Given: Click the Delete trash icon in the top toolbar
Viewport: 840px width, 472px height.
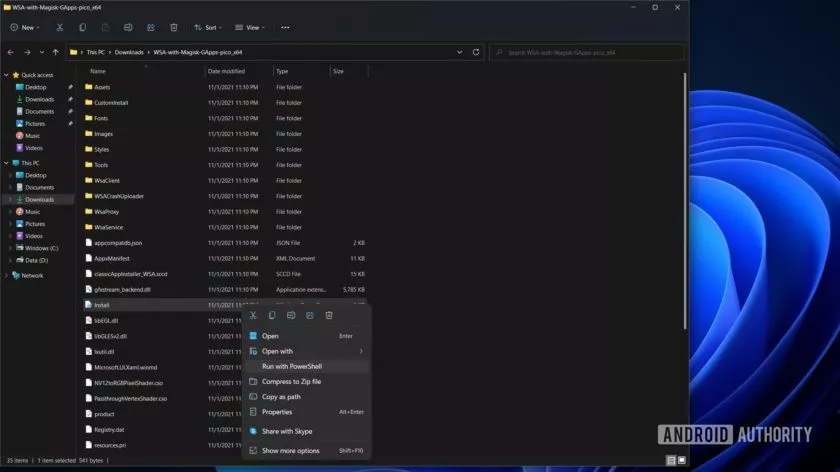Looking at the screenshot, I should (x=174, y=27).
